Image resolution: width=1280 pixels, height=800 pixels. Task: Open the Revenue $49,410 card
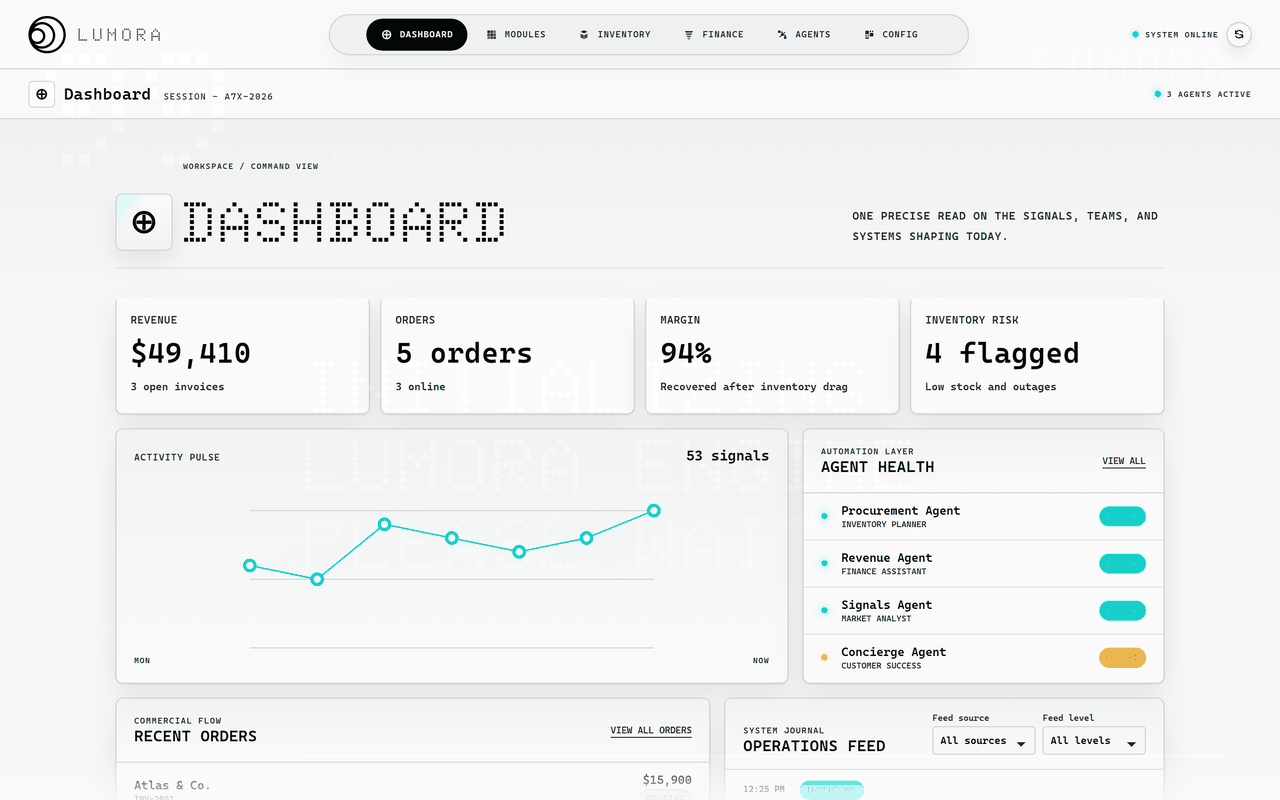pyautogui.click(x=242, y=355)
